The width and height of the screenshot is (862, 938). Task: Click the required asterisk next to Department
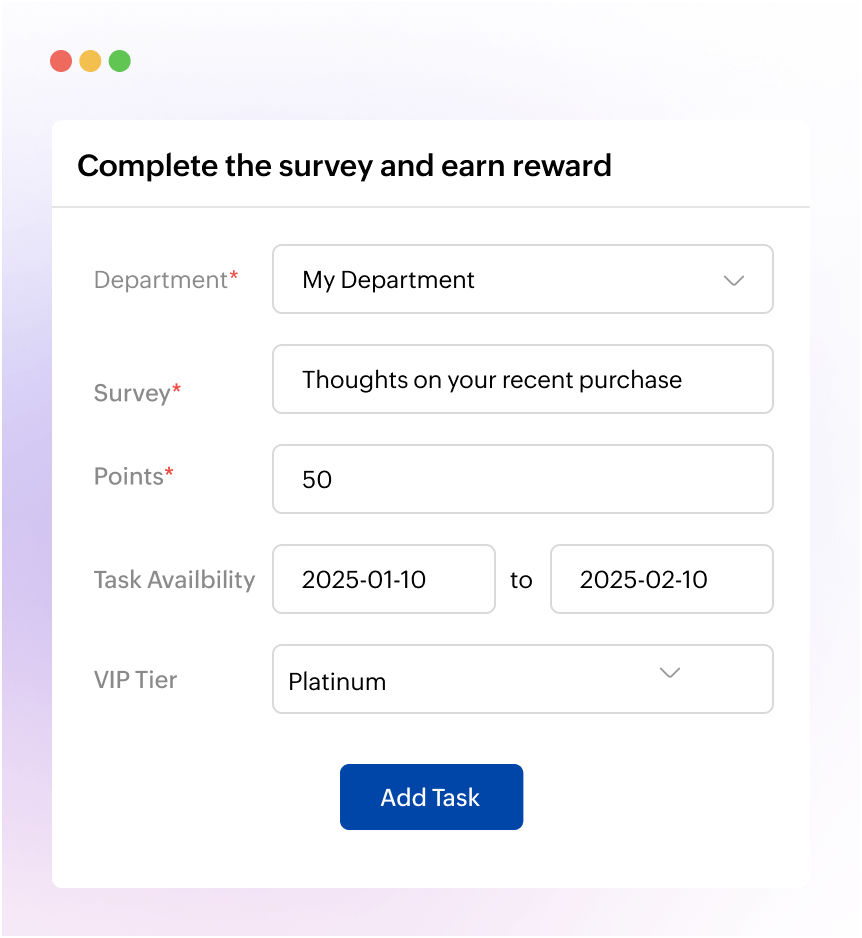pos(232,272)
